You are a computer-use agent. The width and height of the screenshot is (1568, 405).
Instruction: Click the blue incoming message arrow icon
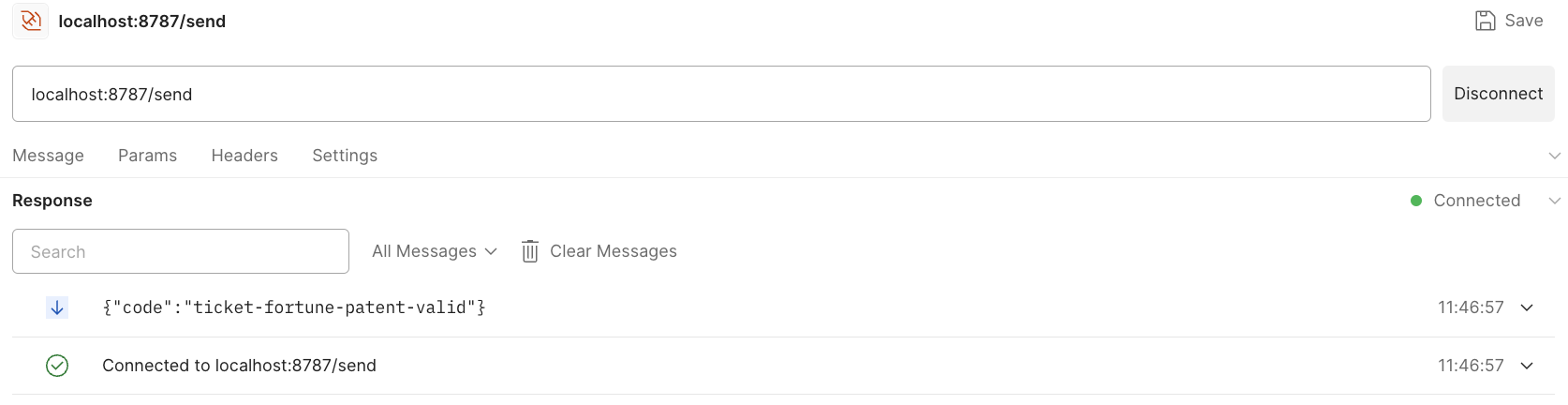[57, 307]
